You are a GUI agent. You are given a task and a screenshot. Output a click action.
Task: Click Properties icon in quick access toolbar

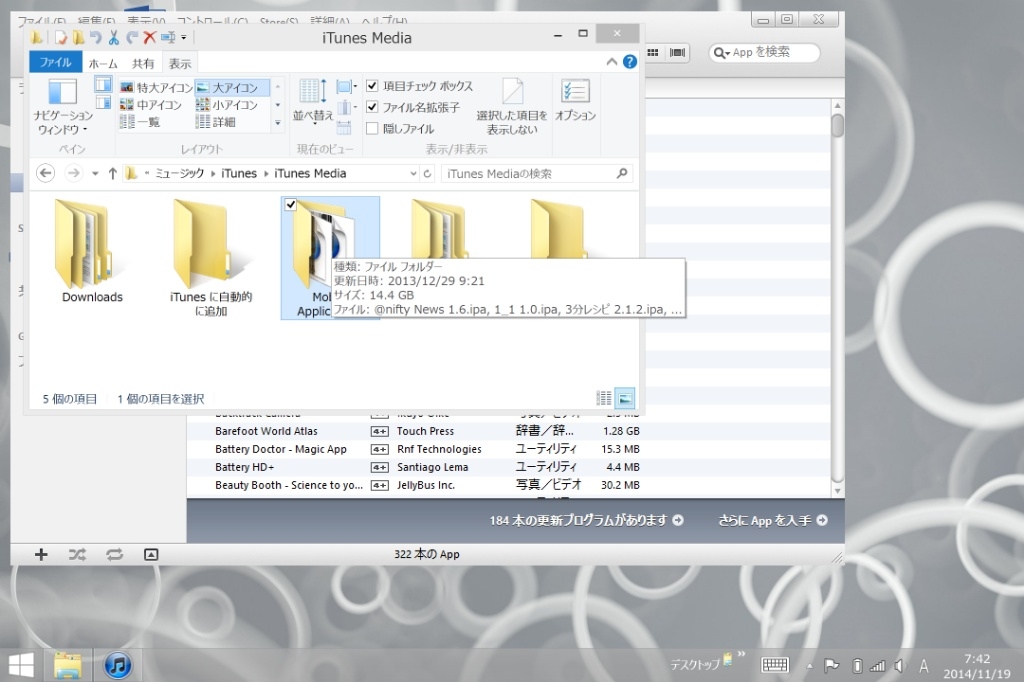click(61, 38)
